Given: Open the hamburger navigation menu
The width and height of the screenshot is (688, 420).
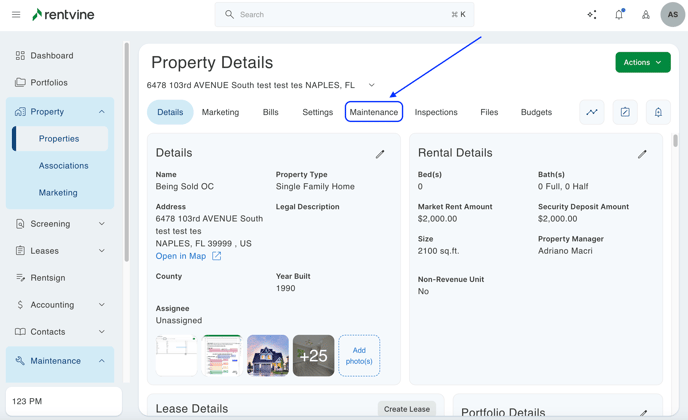Looking at the screenshot, I should [16, 15].
